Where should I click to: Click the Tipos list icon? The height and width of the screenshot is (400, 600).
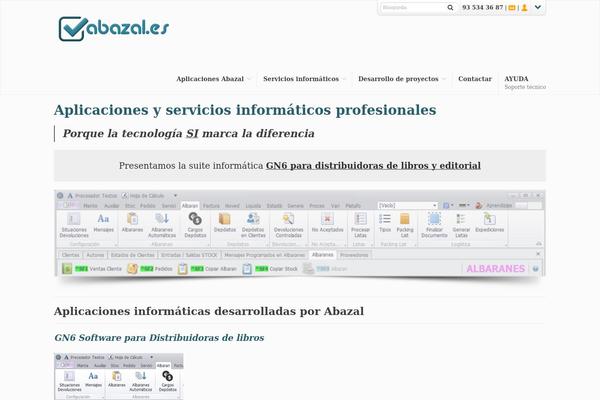click(385, 223)
